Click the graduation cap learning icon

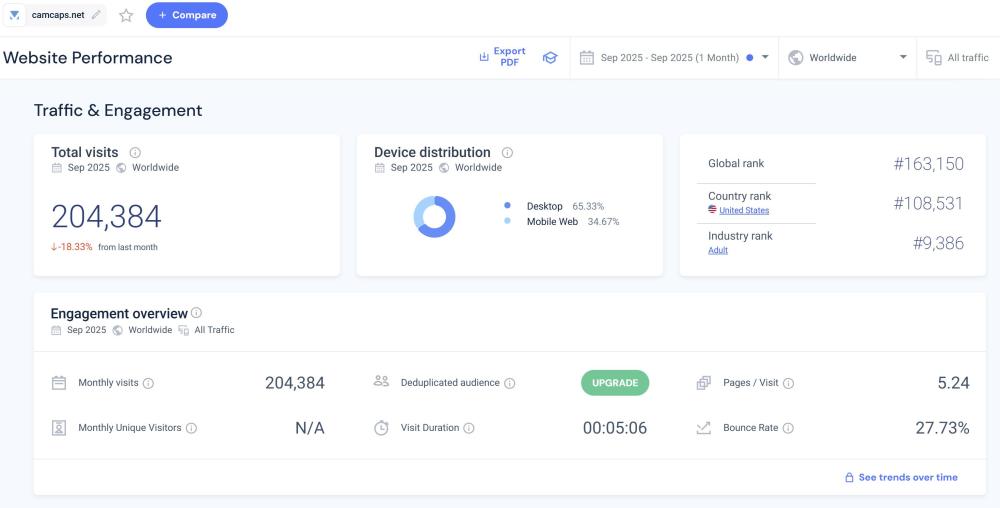549,58
